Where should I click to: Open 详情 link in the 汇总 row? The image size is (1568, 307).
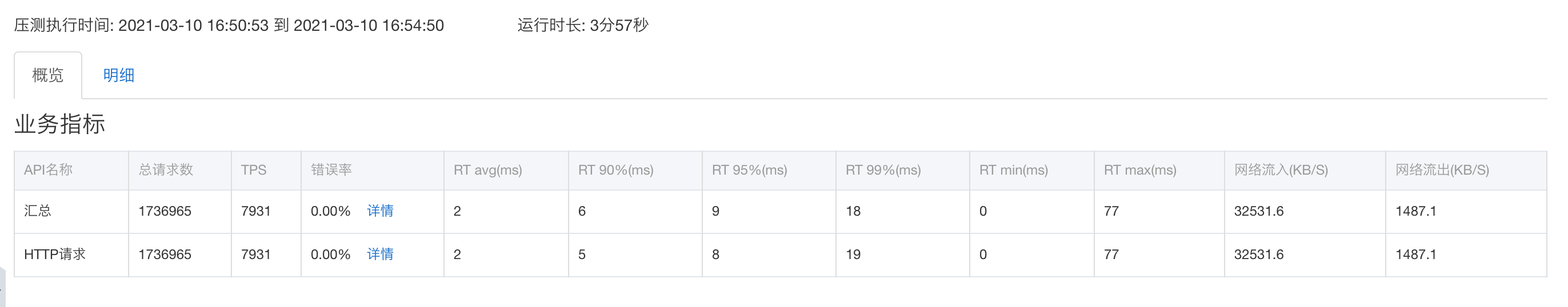pyautogui.click(x=380, y=211)
